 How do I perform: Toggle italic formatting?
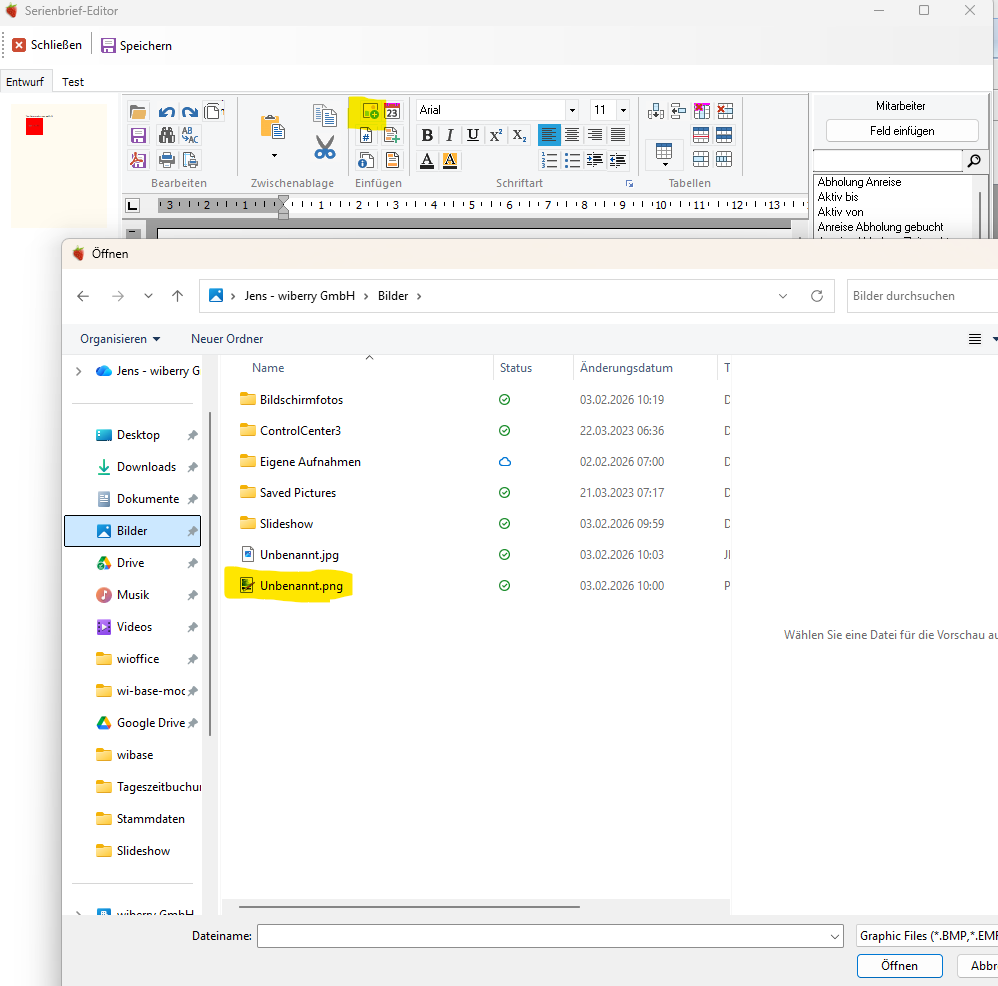click(450, 135)
